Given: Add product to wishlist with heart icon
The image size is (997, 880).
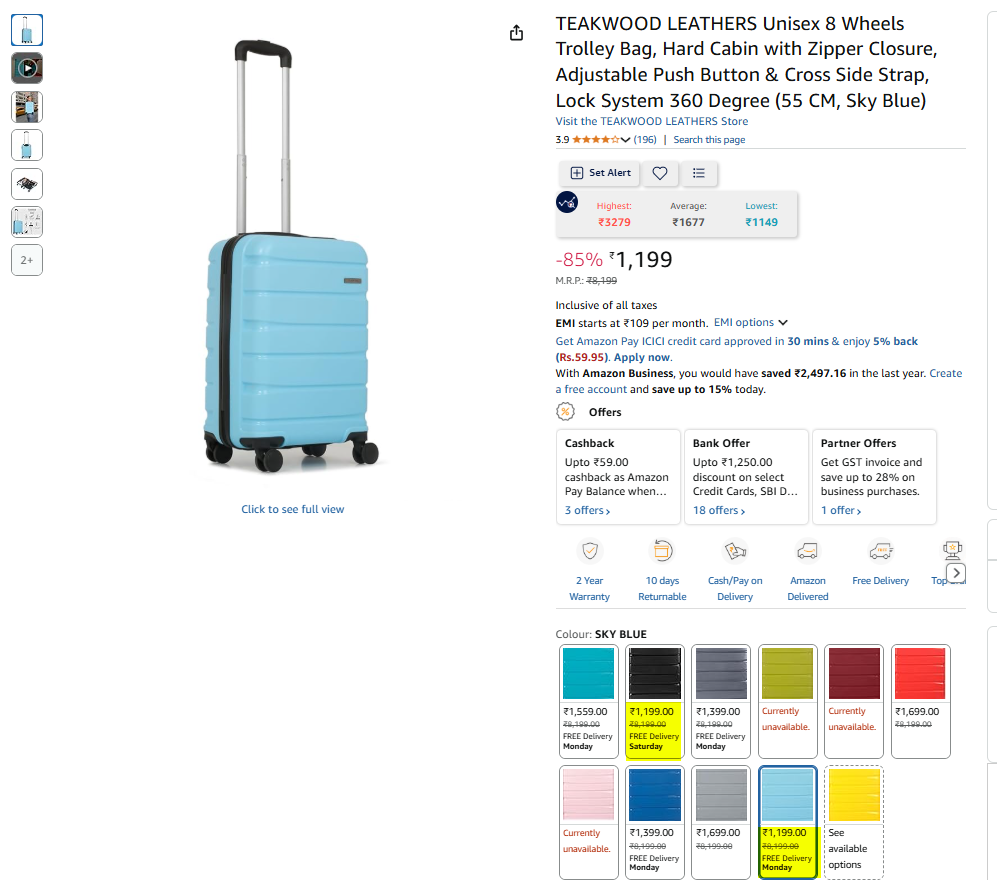Looking at the screenshot, I should tap(660, 173).
